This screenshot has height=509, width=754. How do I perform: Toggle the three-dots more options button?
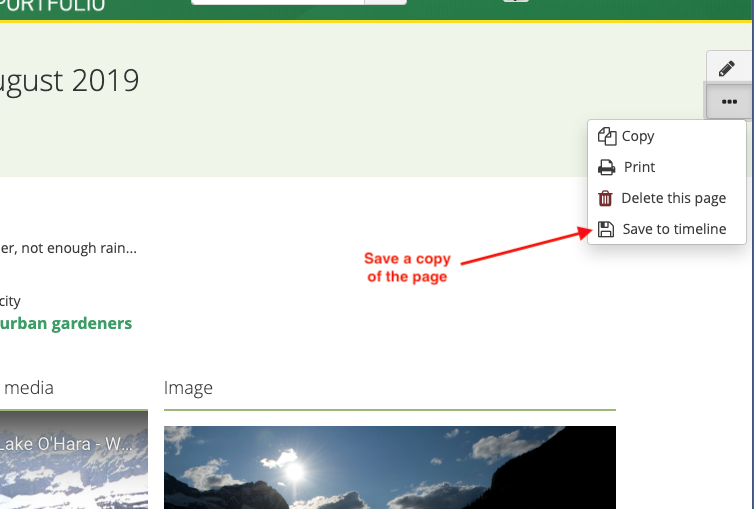(729, 101)
